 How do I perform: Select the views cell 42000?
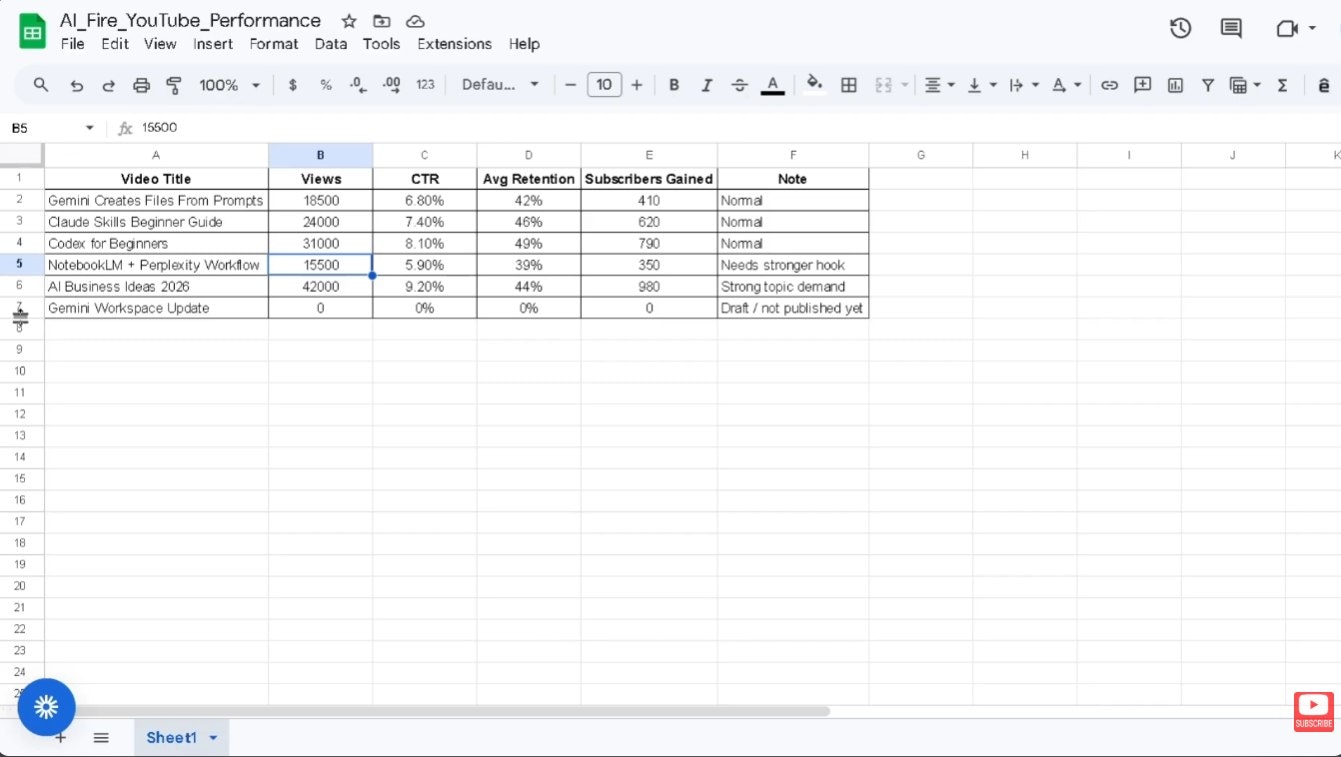(x=321, y=287)
